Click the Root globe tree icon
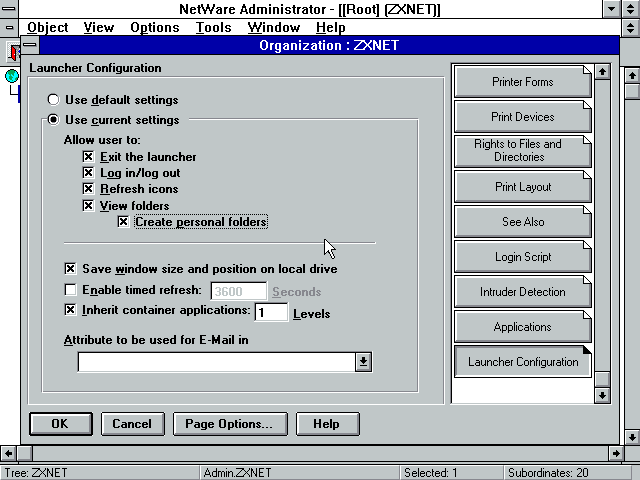640x480 pixels. pyautogui.click(x=11, y=76)
